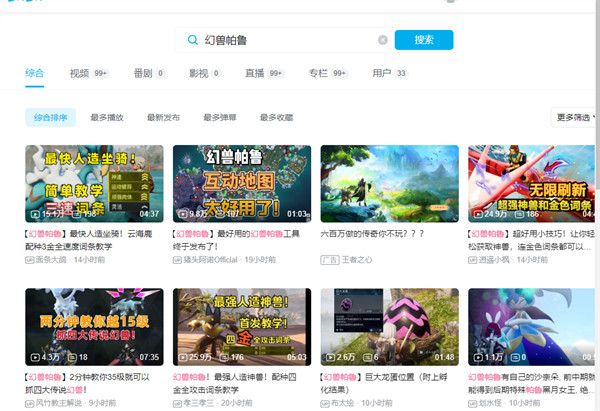Visit advertiser 王者之心
Viewport: 600px width, 411px height.
click(357, 260)
